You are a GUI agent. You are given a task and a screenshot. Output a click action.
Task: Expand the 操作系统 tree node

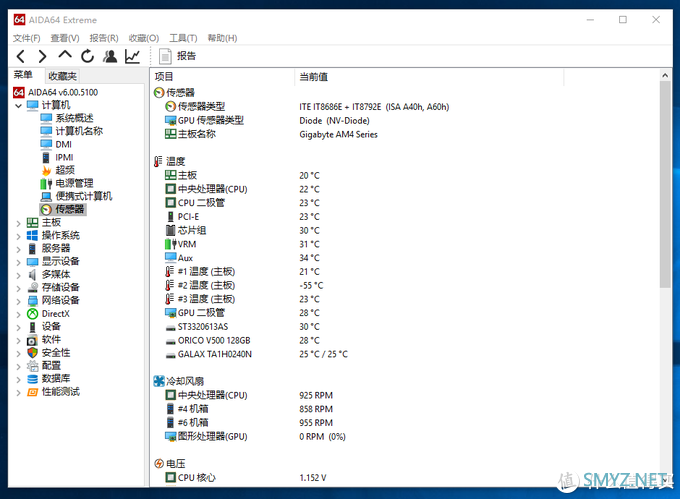click(18, 236)
